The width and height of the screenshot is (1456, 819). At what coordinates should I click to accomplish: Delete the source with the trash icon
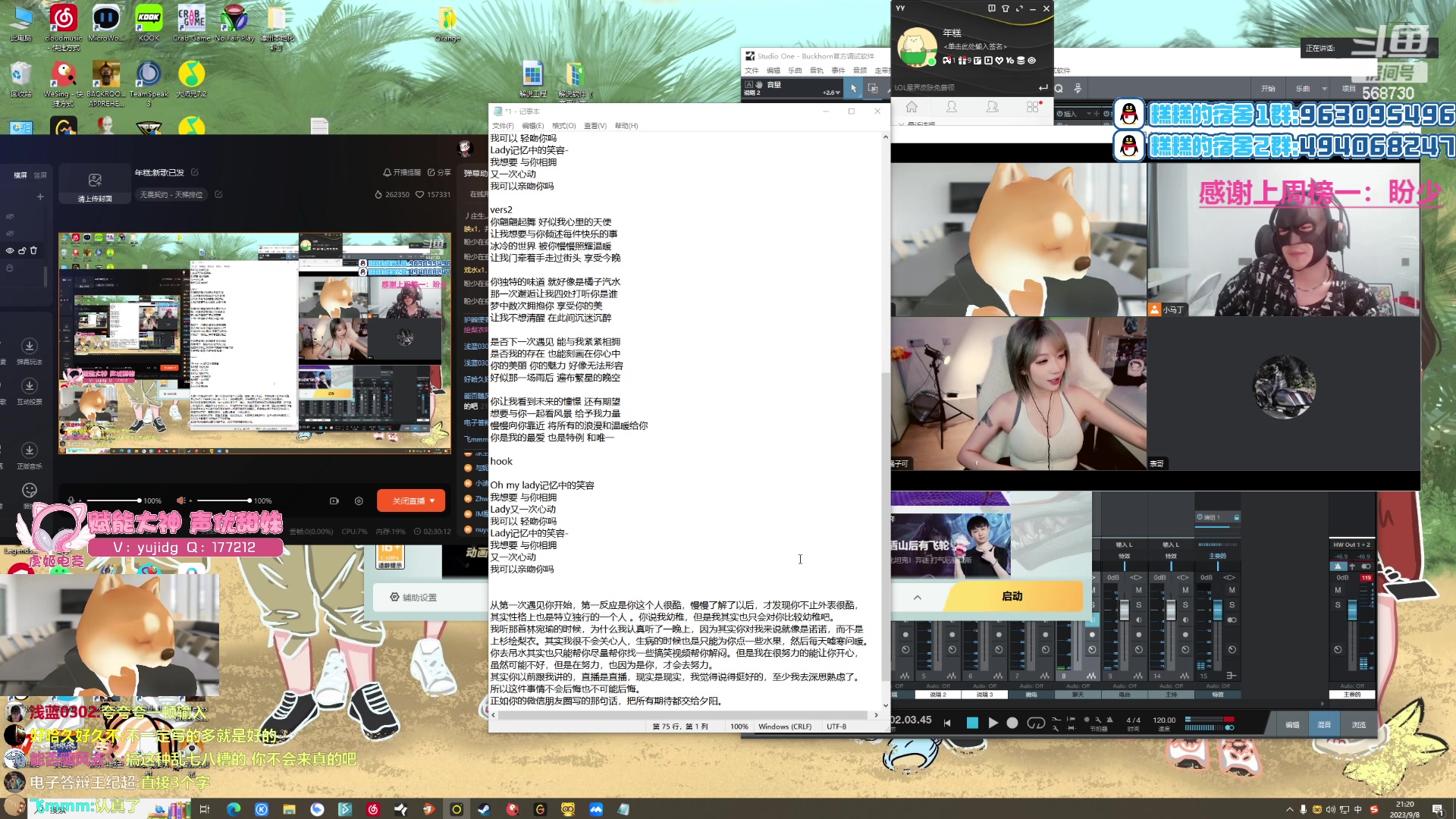pyautogui.click(x=33, y=250)
